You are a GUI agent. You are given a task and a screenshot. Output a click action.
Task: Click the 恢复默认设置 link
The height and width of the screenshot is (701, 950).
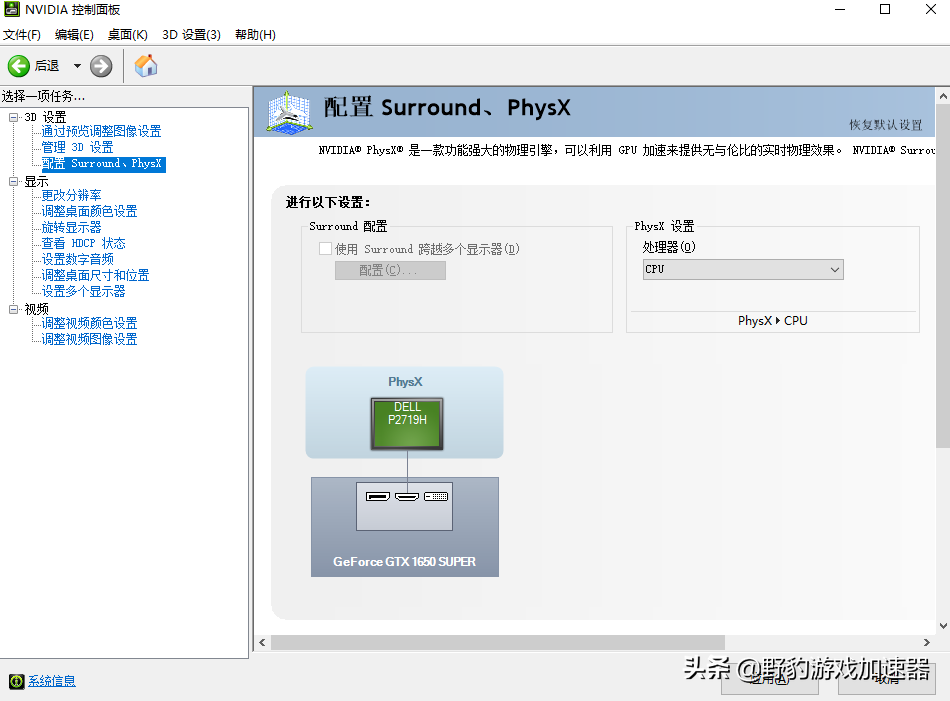click(885, 125)
